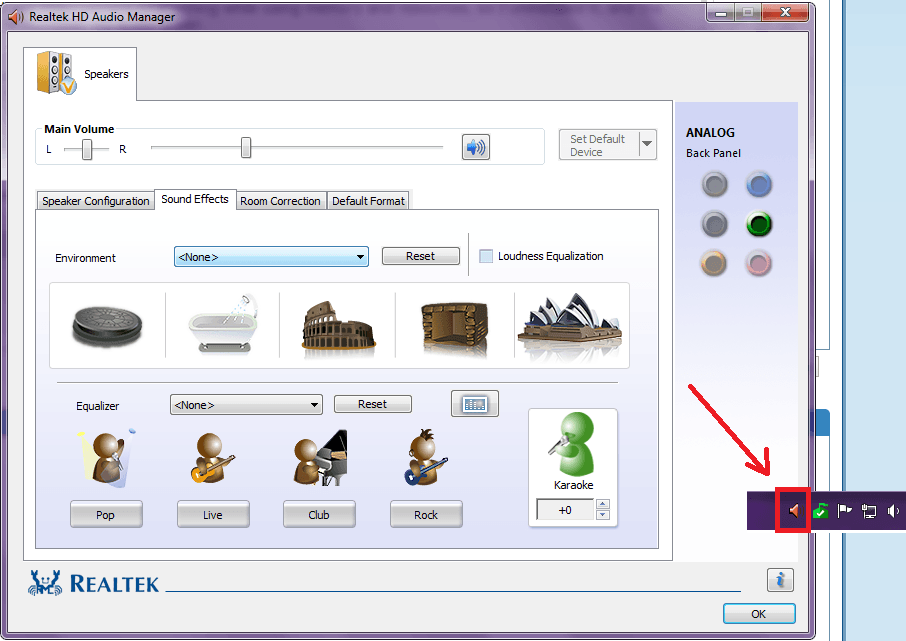Click the middle-row gray back panel jack
Viewport: 906px width, 641px height.
pyautogui.click(x=714, y=224)
